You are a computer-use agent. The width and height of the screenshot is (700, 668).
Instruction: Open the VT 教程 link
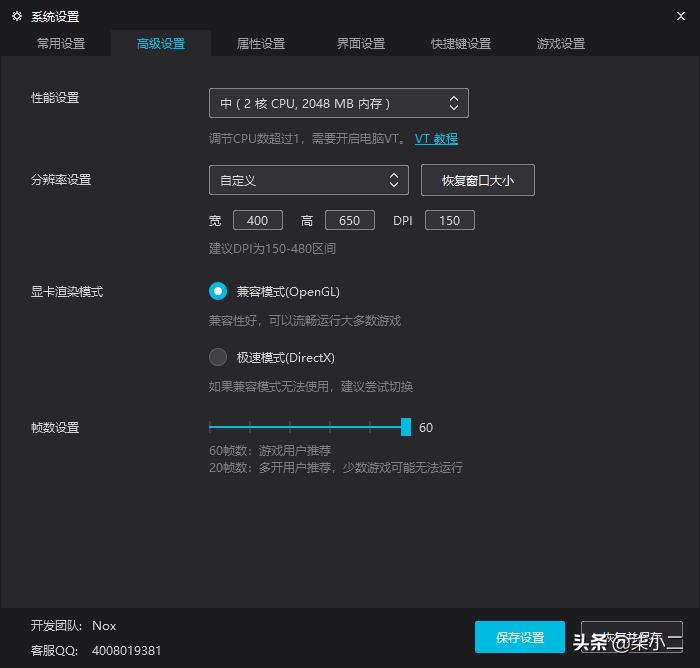[436, 138]
